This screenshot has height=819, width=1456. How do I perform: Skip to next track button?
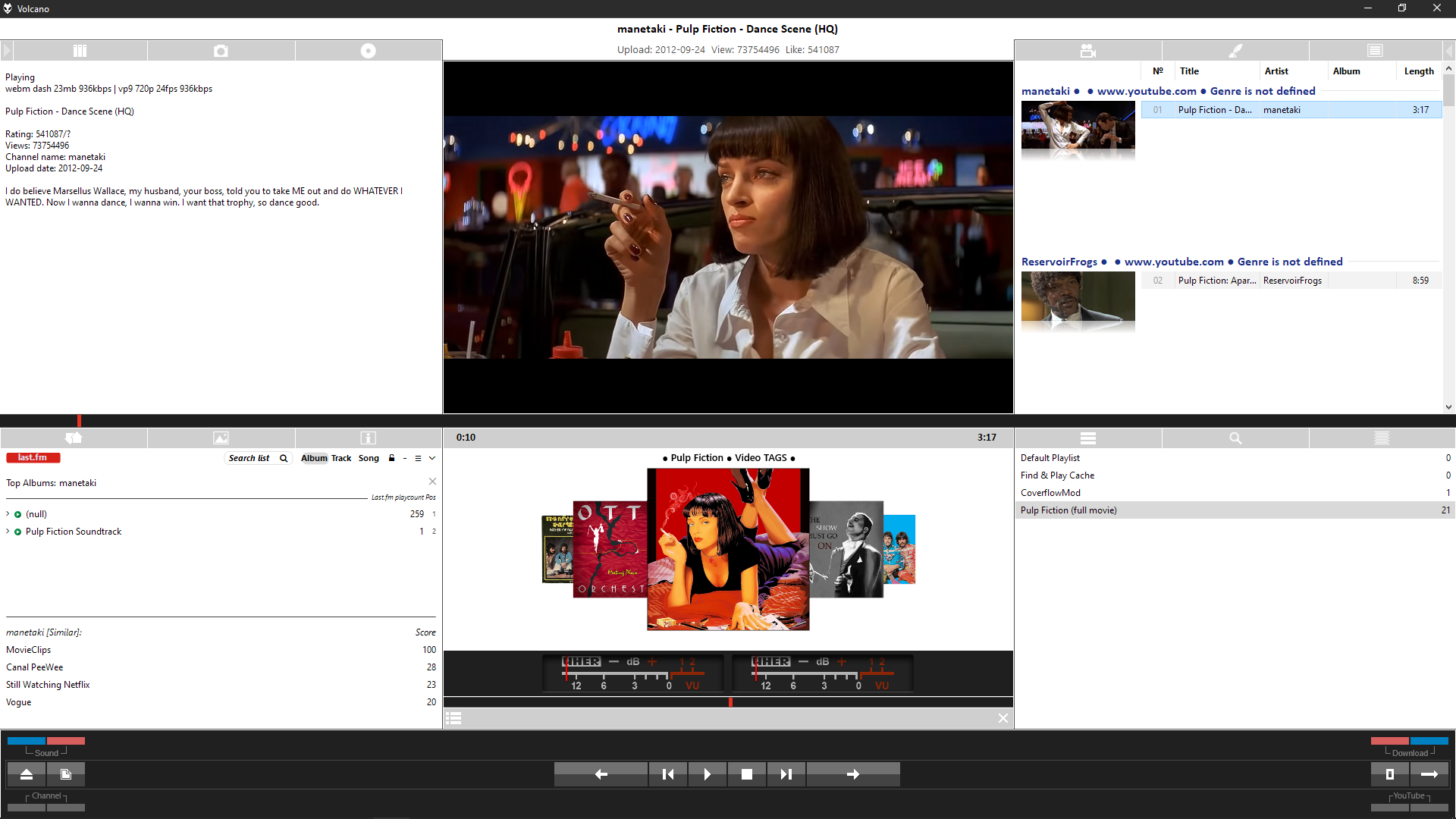(x=786, y=774)
